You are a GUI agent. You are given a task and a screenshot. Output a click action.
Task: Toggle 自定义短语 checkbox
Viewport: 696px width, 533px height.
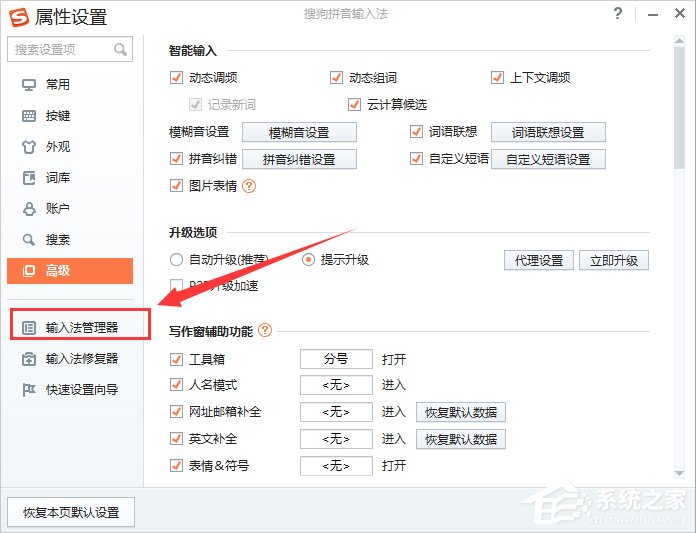416,159
